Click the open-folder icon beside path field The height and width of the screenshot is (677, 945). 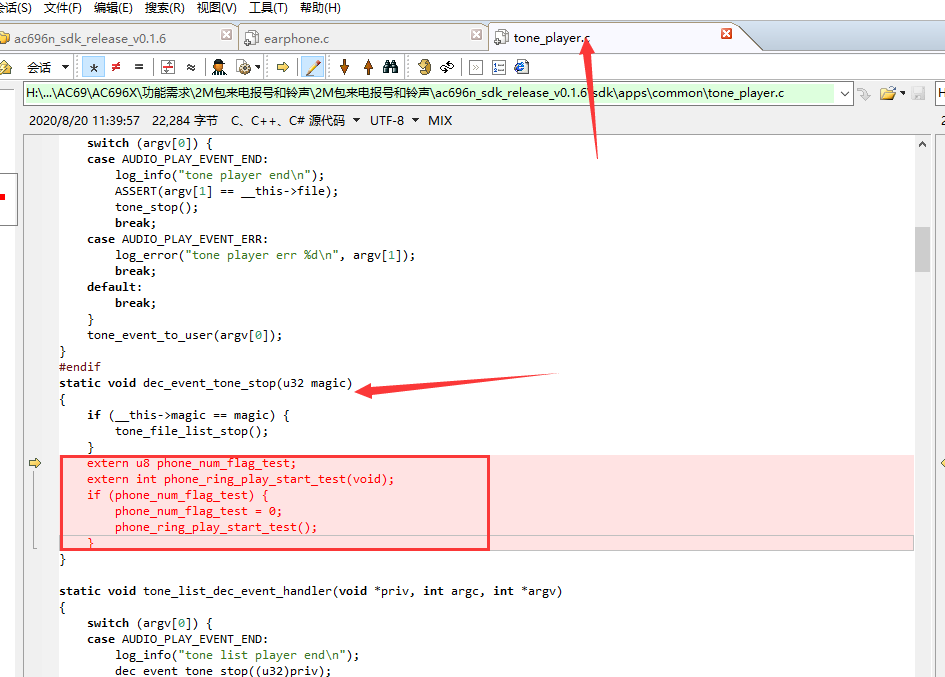point(887,93)
